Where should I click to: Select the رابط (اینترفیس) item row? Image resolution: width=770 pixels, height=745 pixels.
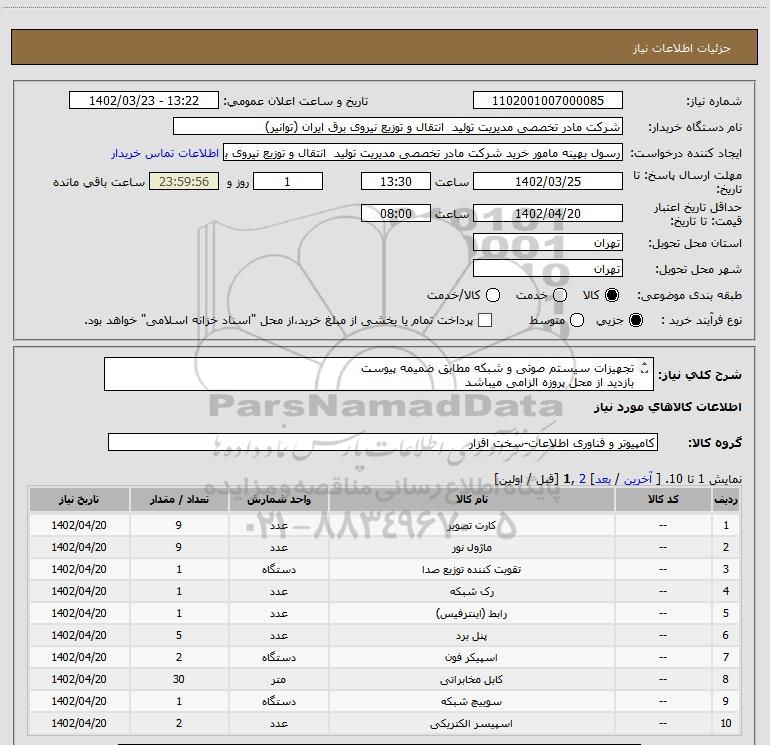tap(384, 613)
